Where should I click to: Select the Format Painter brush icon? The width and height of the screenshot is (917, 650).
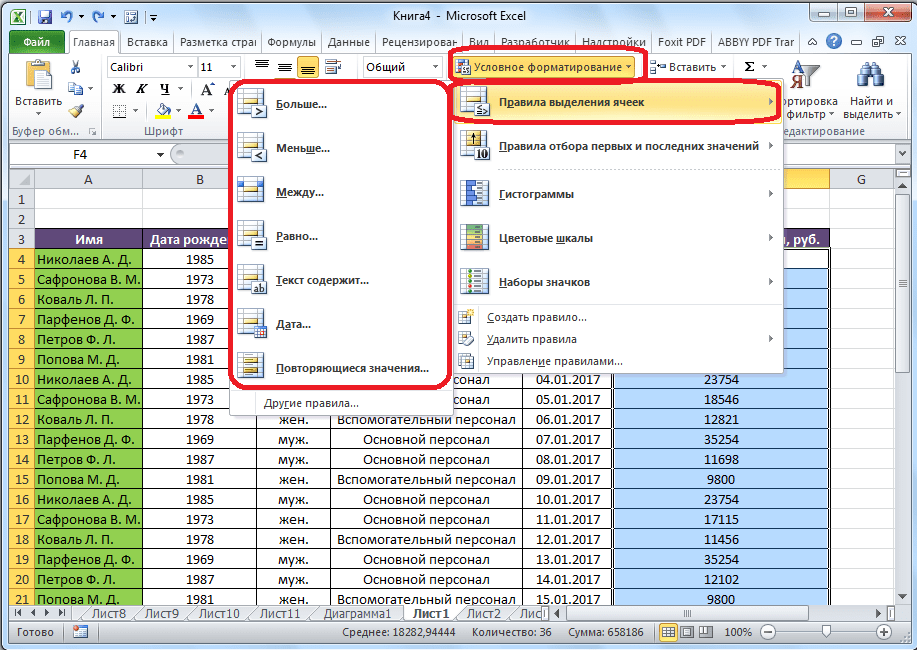[x=75, y=111]
